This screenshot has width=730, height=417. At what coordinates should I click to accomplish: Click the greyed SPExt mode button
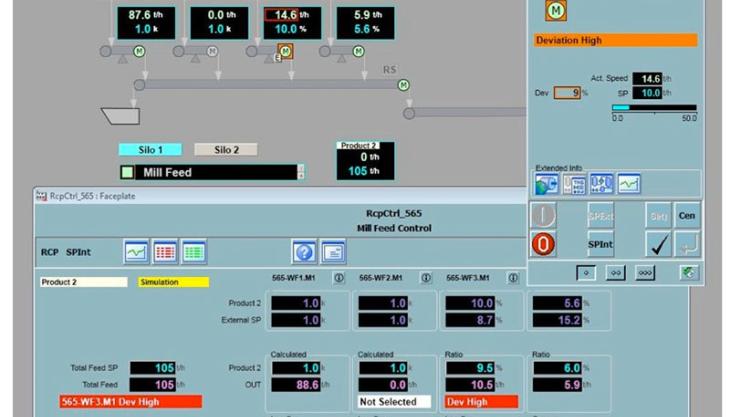(x=601, y=215)
